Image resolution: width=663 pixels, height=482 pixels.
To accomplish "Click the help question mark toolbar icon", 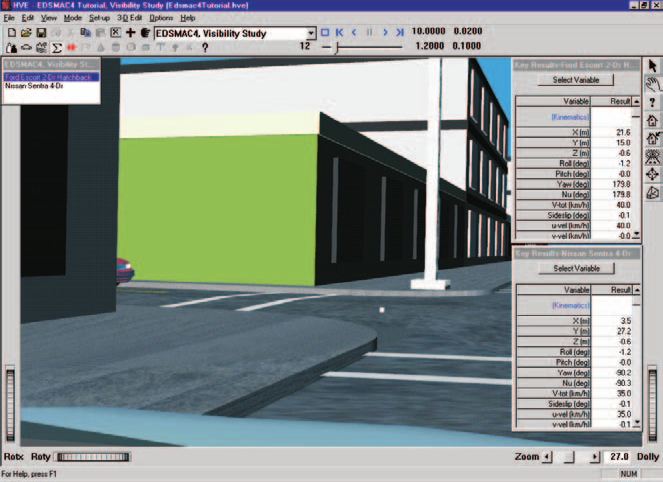I will pyautogui.click(x=205, y=48).
